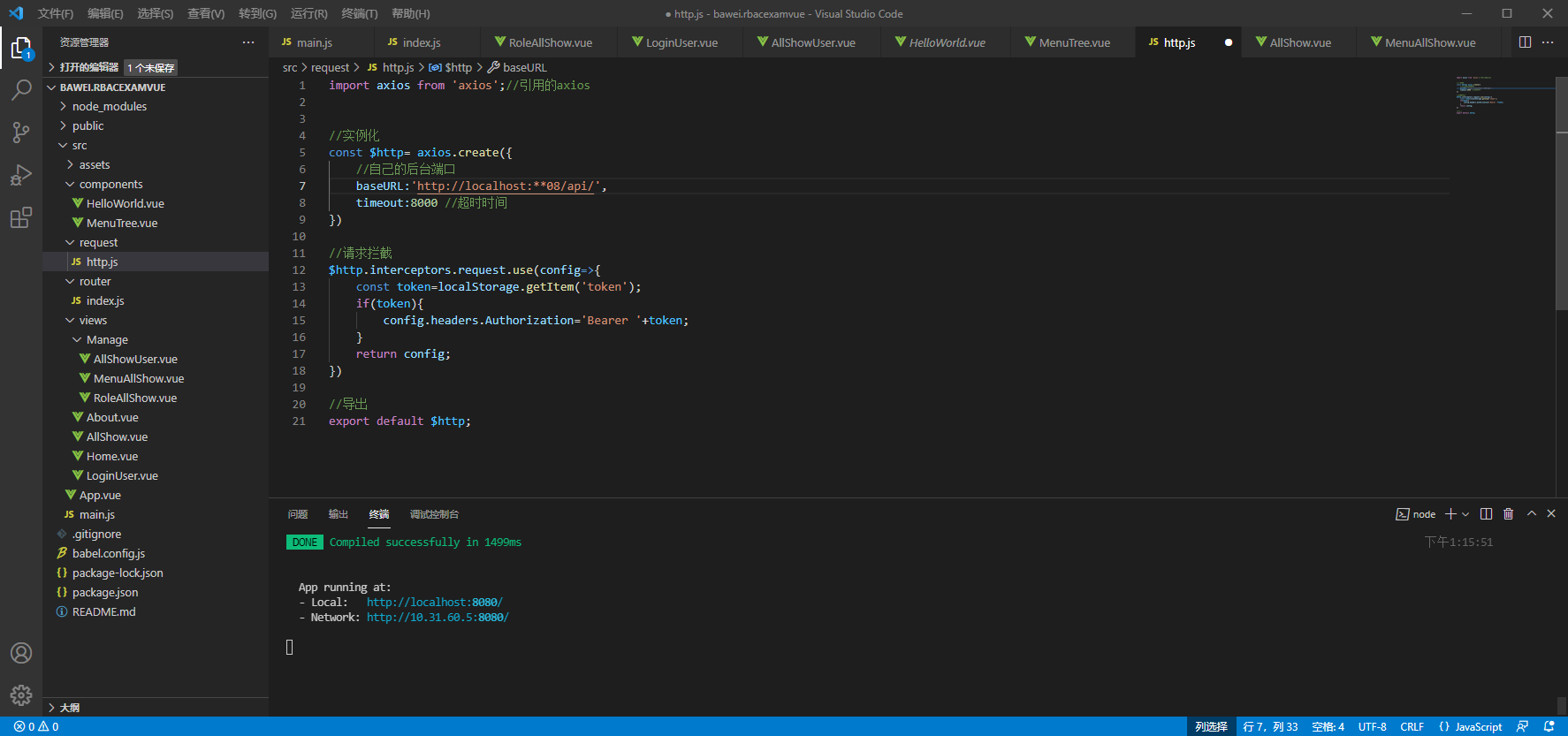The image size is (1568, 736).
Task: Switch to the MenuTree.vue editor tab
Action: (1074, 42)
